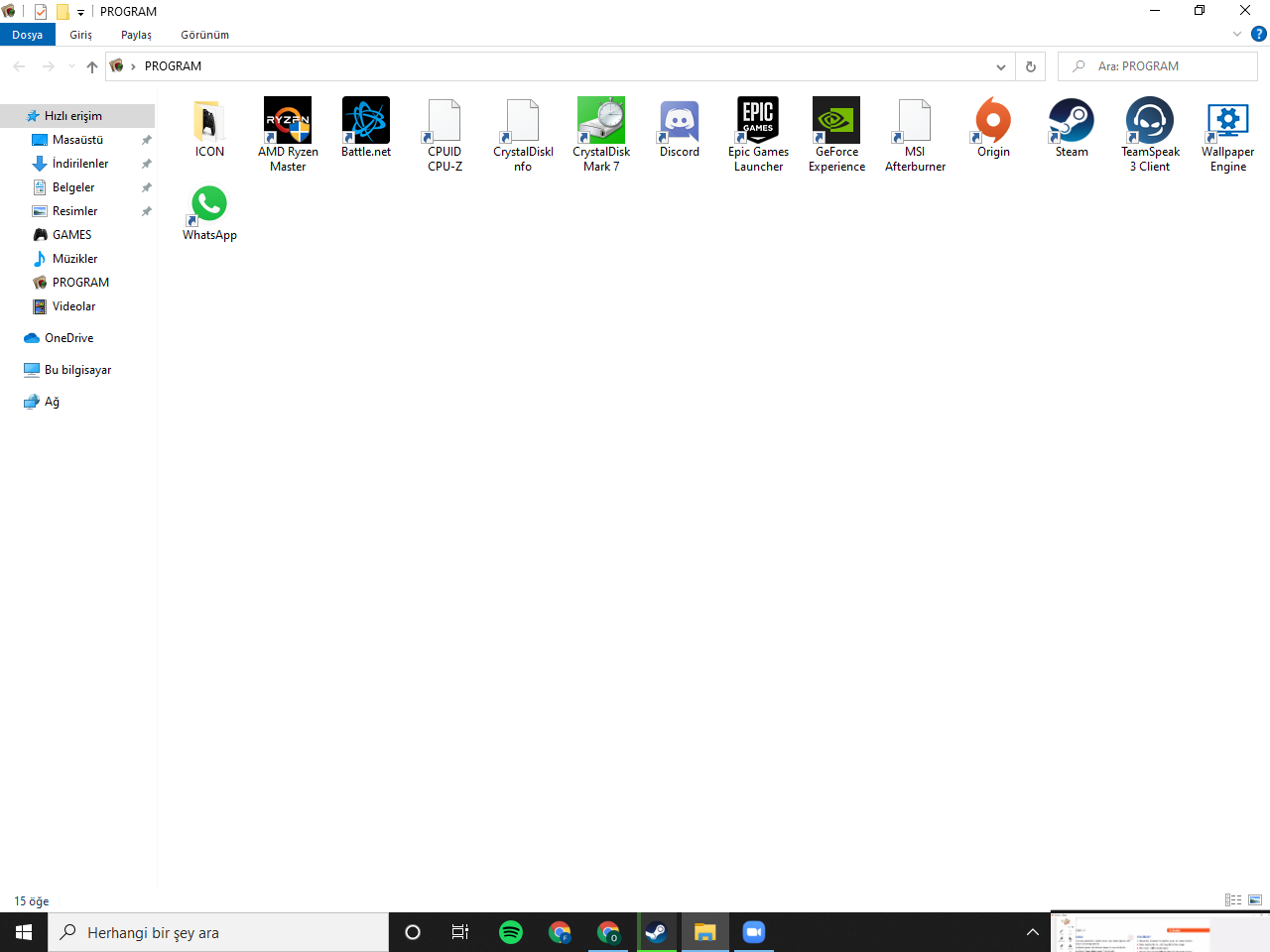Open the Dosya menu

click(28, 35)
